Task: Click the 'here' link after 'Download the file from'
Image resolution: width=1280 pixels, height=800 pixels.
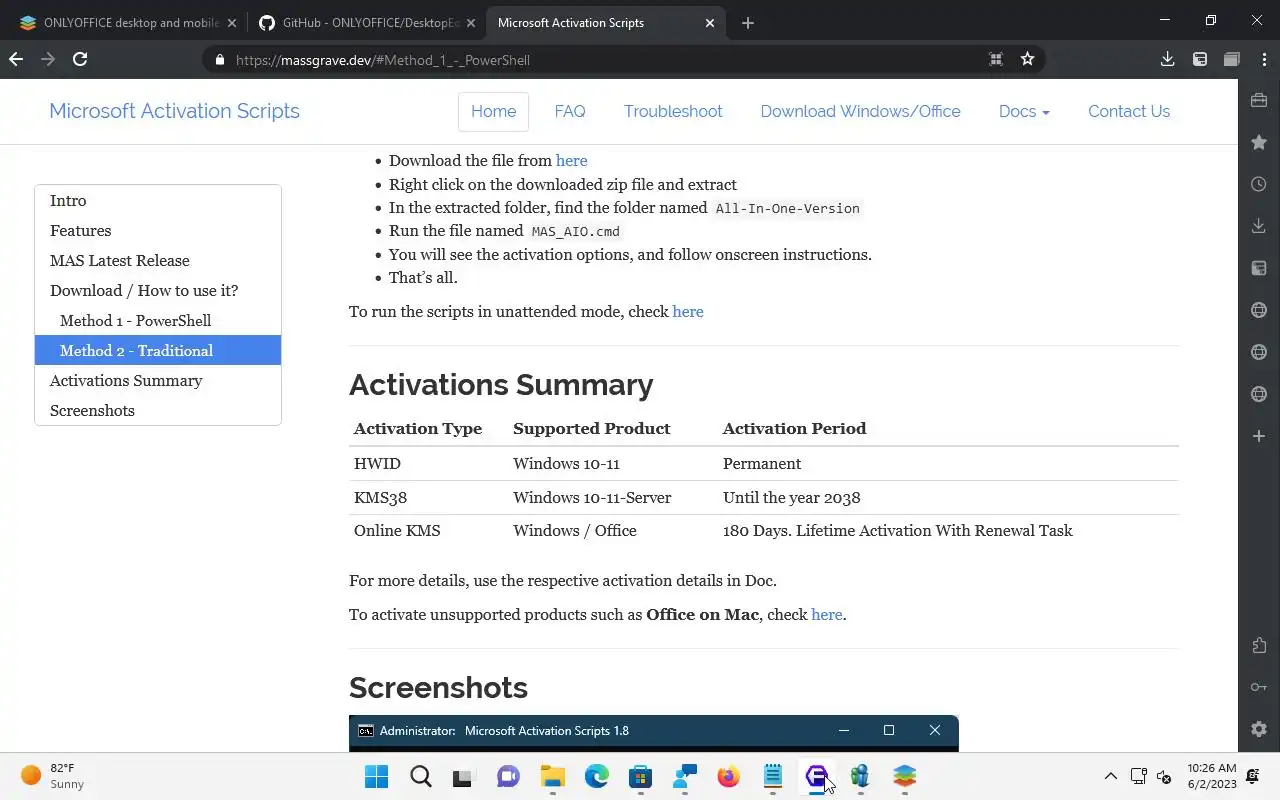Action: [571, 160]
